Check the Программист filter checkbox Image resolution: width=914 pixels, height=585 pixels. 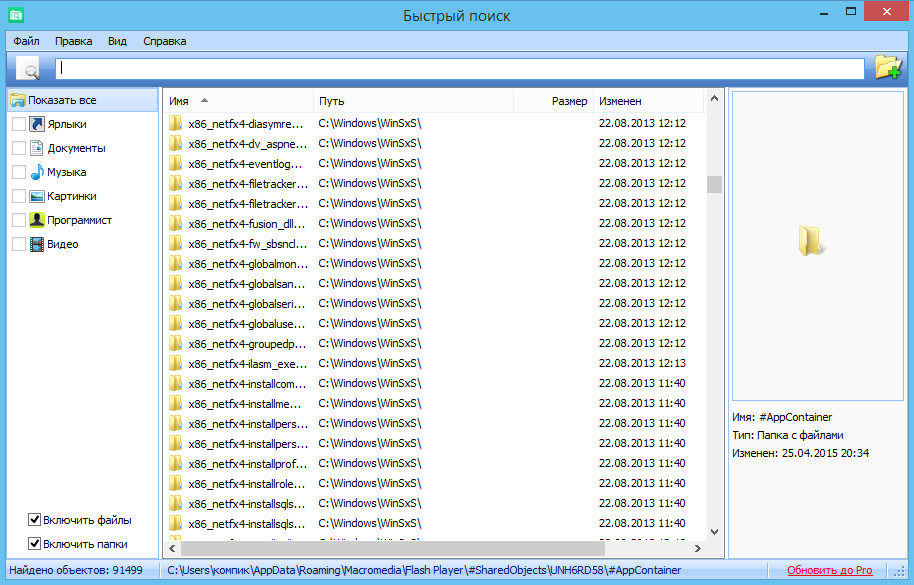pos(19,220)
